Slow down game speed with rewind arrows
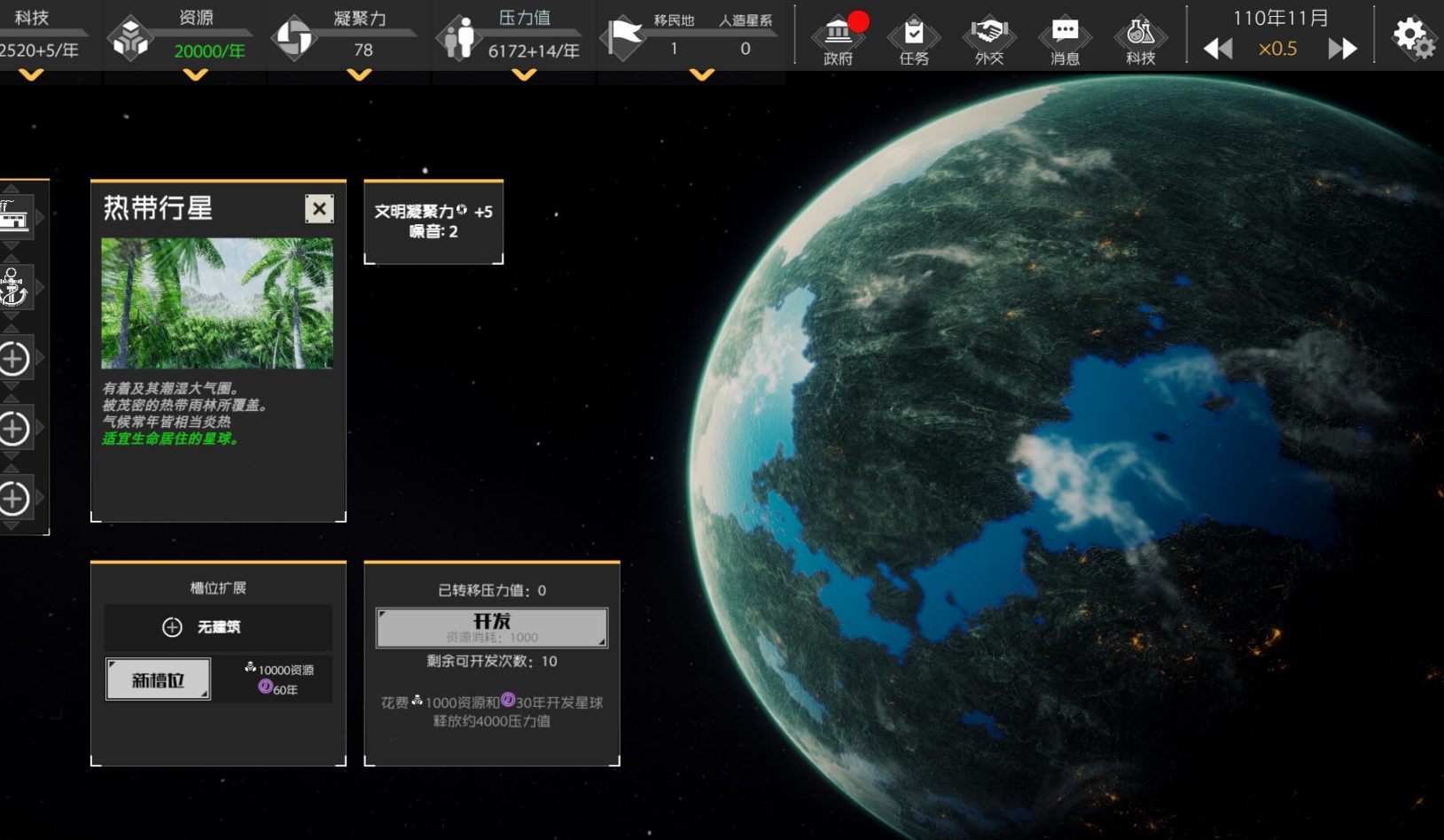Image resolution: width=1444 pixels, height=840 pixels. [x=1218, y=49]
